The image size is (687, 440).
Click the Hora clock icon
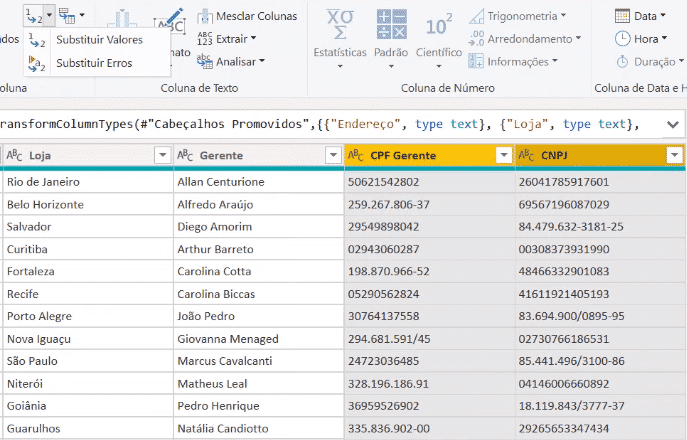622,39
